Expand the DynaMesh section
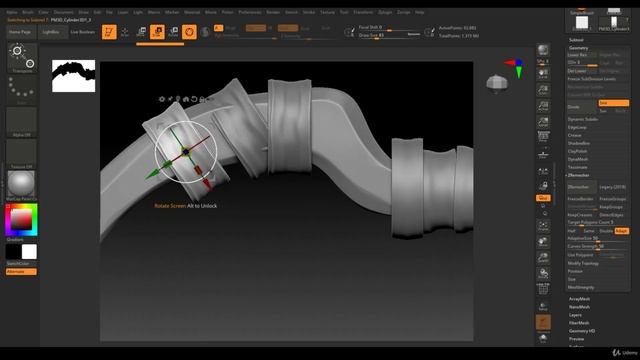The height and width of the screenshot is (360, 640). [x=578, y=159]
